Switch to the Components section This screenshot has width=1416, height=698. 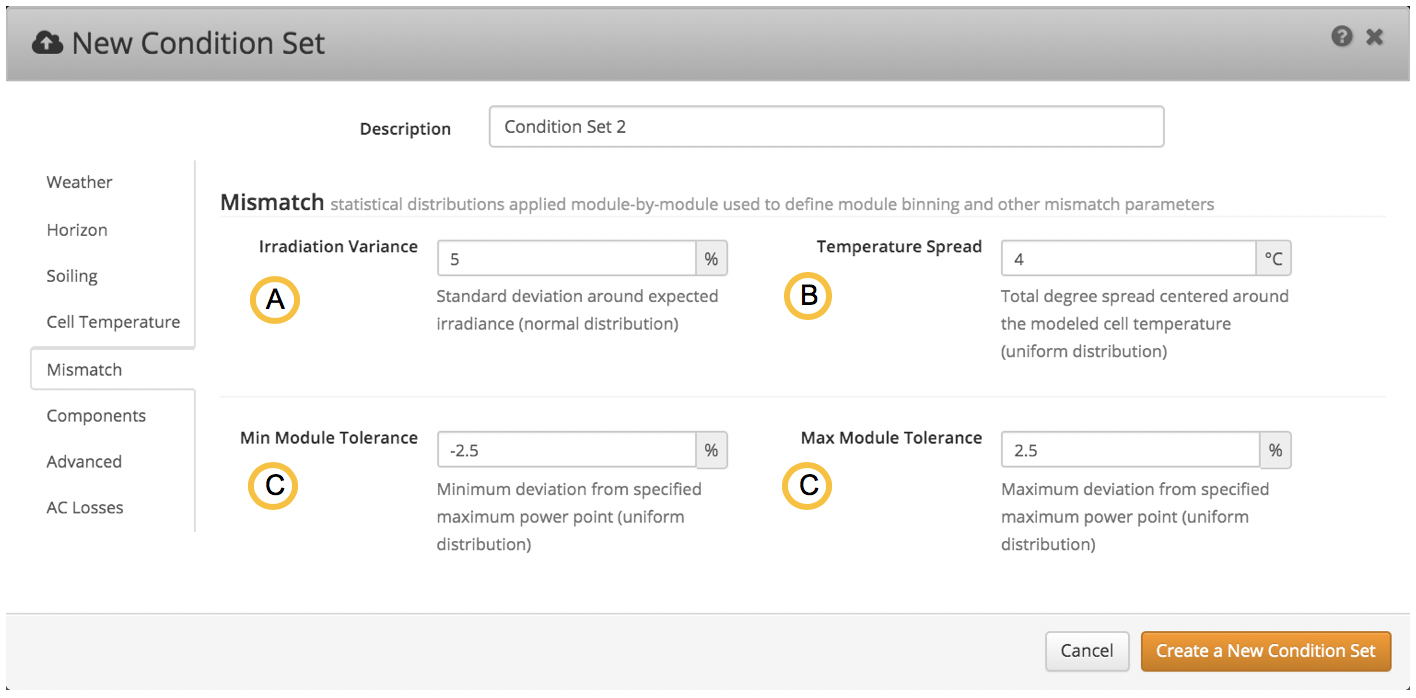point(96,415)
